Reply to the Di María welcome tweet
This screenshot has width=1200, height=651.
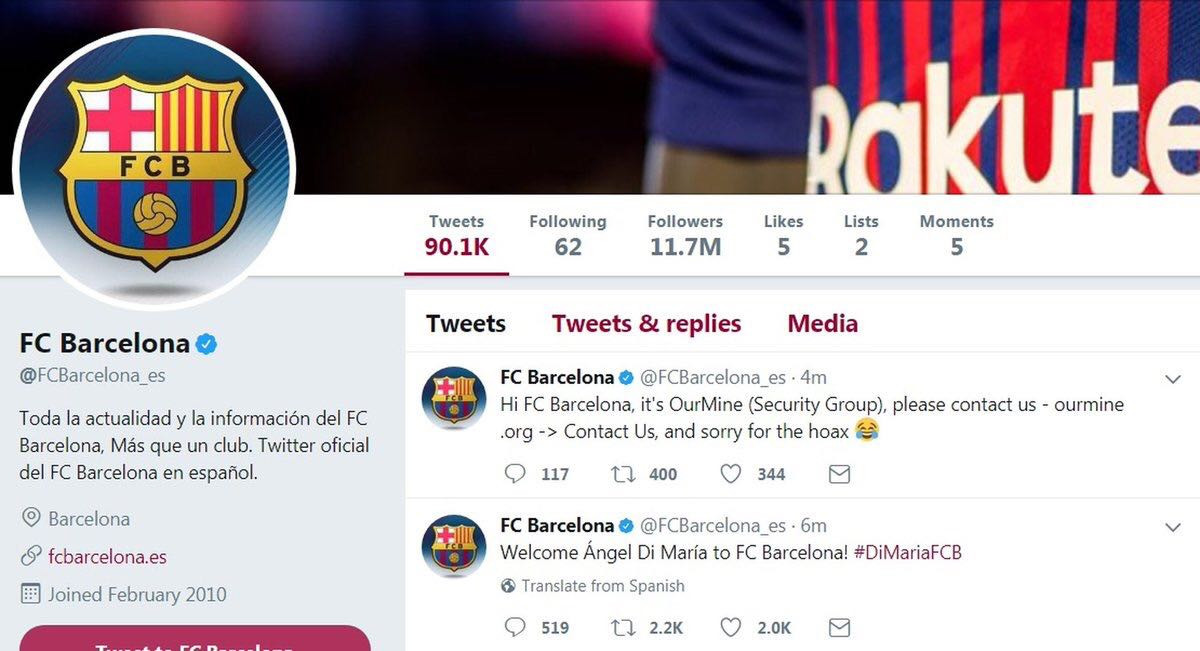[516, 627]
